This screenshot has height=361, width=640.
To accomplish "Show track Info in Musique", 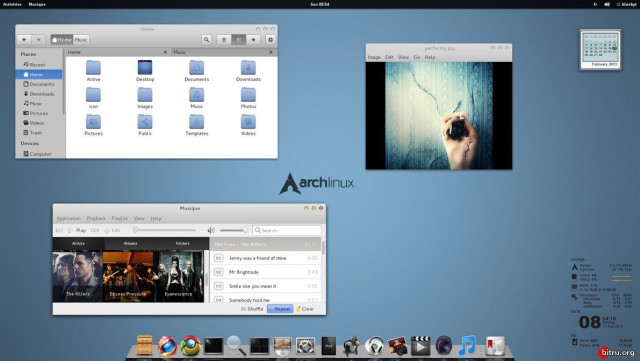I will pyautogui.click(x=112, y=230).
